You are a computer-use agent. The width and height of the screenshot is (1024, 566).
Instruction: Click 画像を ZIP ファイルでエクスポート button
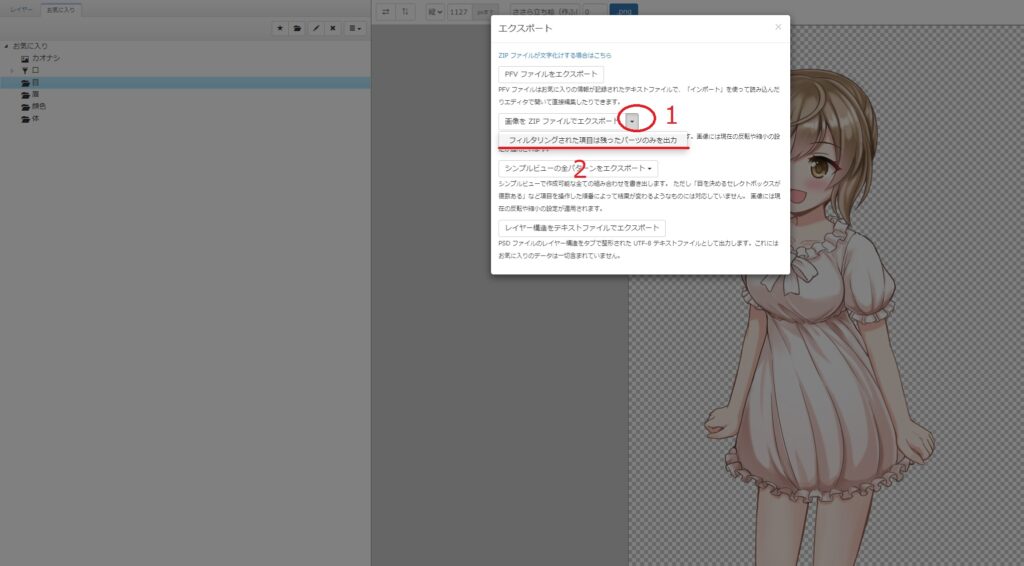tap(561, 121)
